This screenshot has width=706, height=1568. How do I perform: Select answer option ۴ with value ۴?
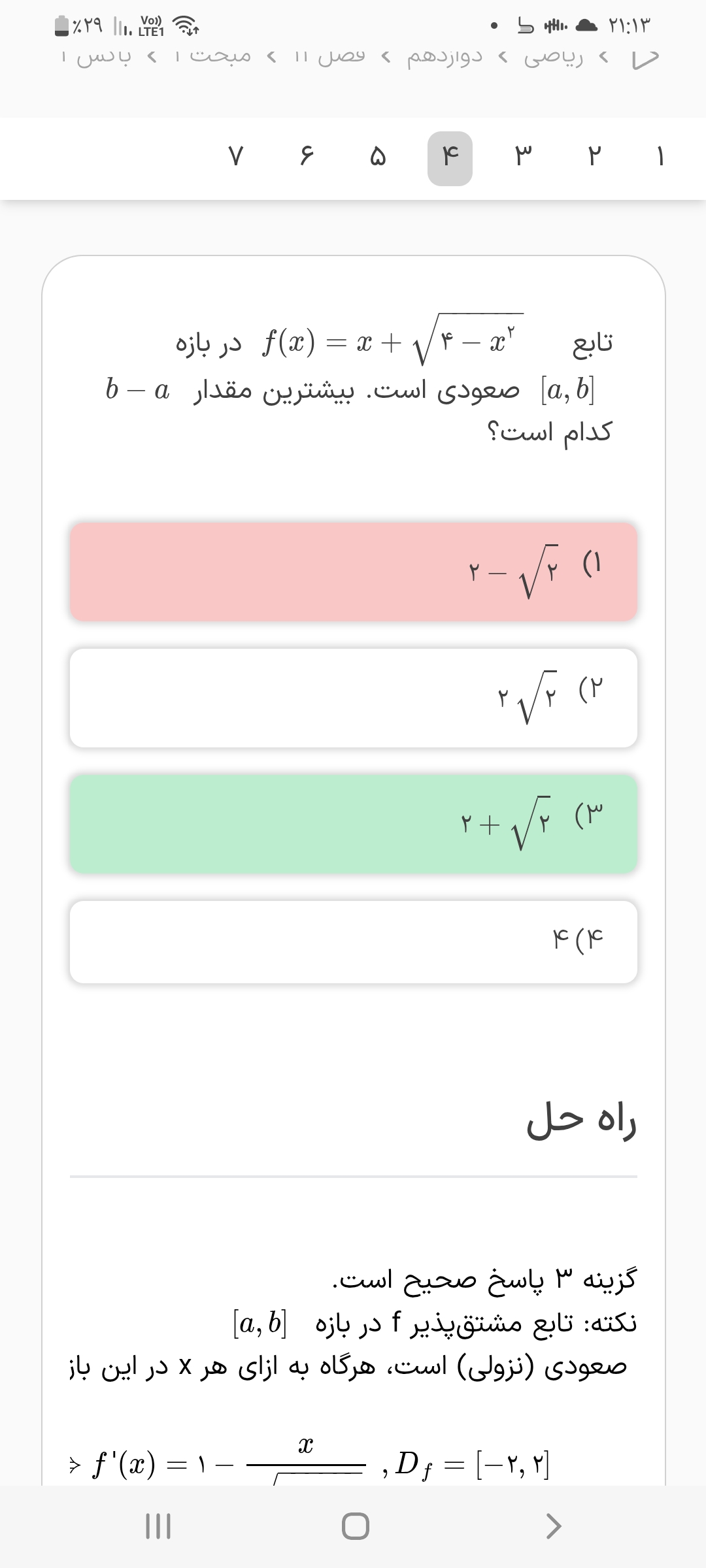click(353, 941)
